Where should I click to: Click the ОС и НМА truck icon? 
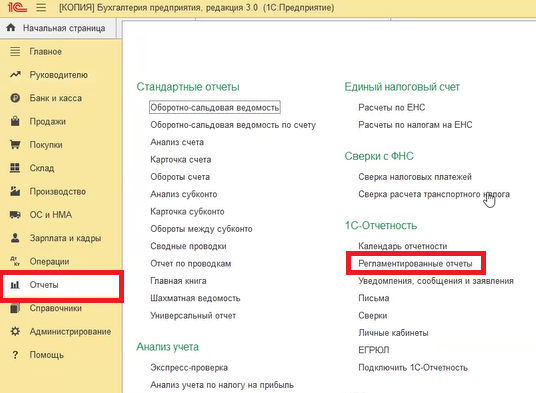point(15,215)
